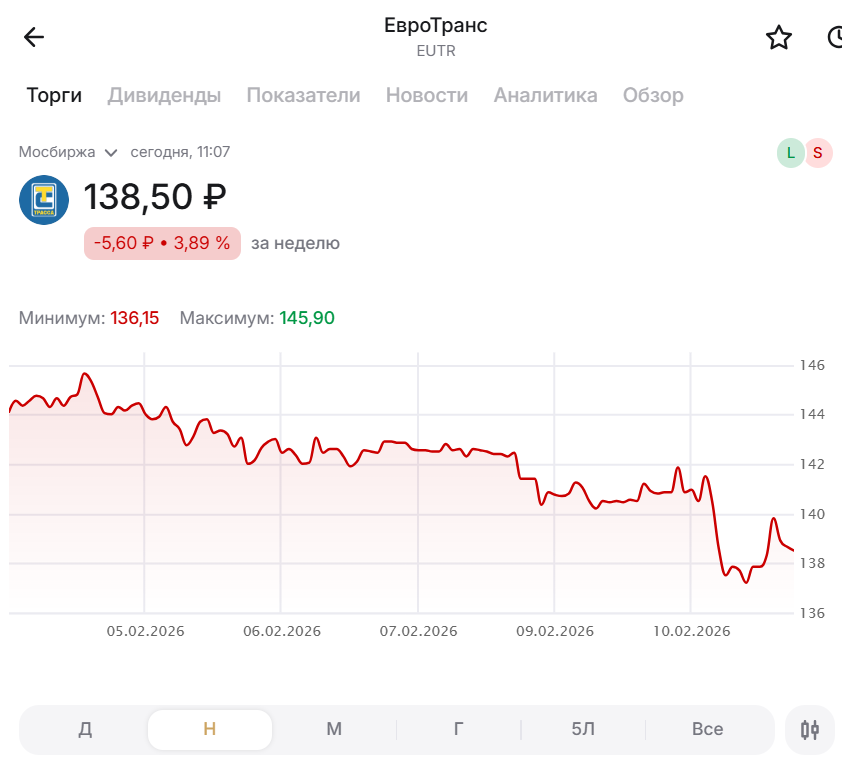Go to the Аналитика tab
The image size is (842, 768).
click(x=545, y=95)
